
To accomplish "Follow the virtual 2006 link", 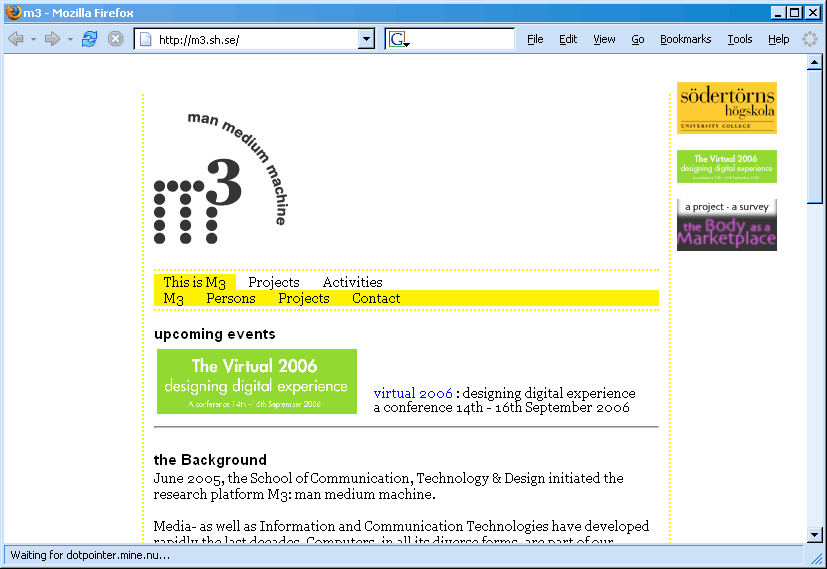I will tap(413, 393).
